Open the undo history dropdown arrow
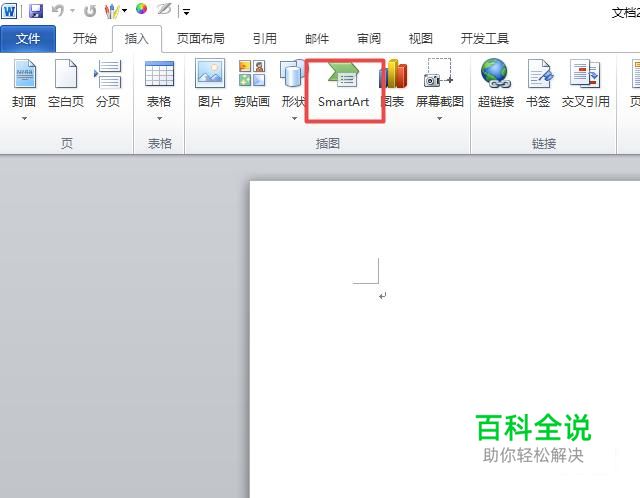The width and height of the screenshot is (640, 498). (x=72, y=11)
